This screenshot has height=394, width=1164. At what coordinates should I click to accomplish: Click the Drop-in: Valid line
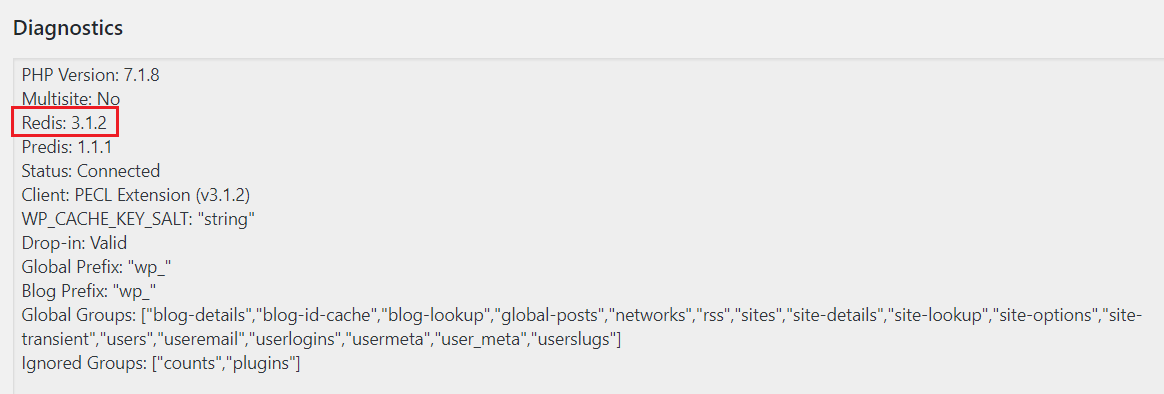coord(74,243)
